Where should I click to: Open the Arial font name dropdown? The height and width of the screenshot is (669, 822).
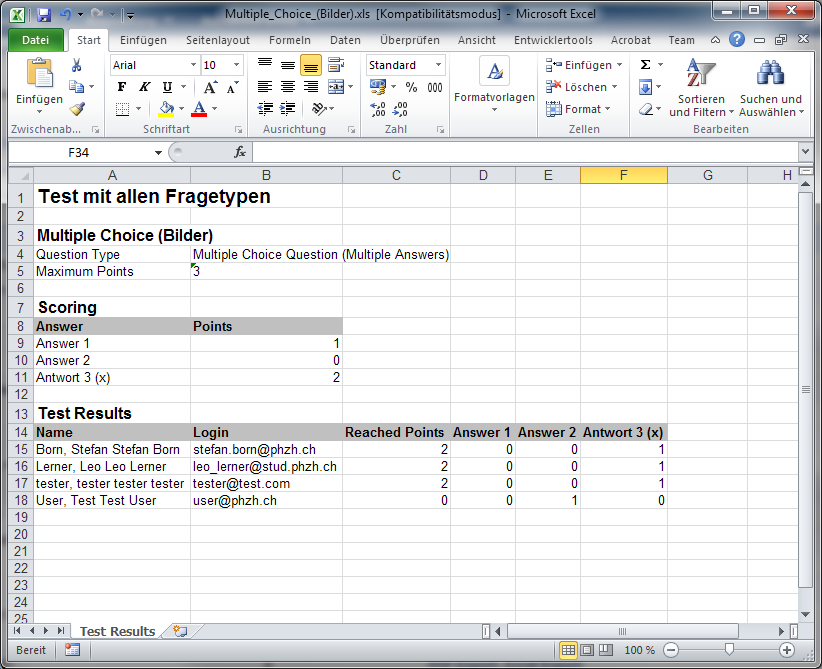click(x=193, y=65)
